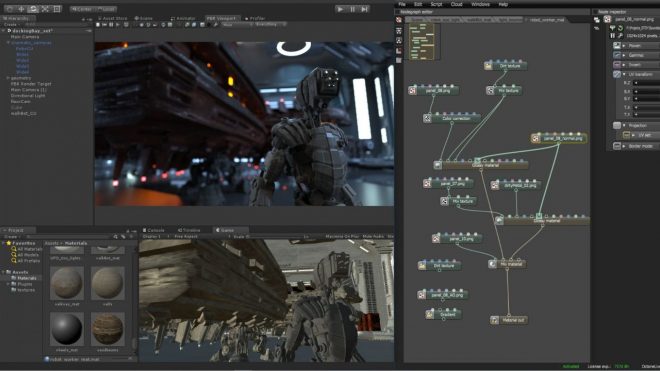Open the Octane Help menu

(x=503, y=4)
